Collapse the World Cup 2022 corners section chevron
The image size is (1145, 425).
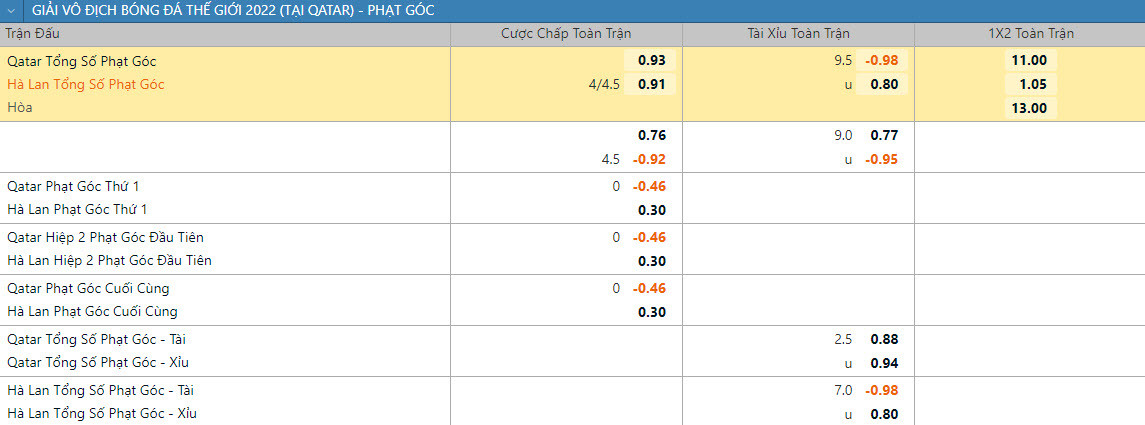[9, 10]
